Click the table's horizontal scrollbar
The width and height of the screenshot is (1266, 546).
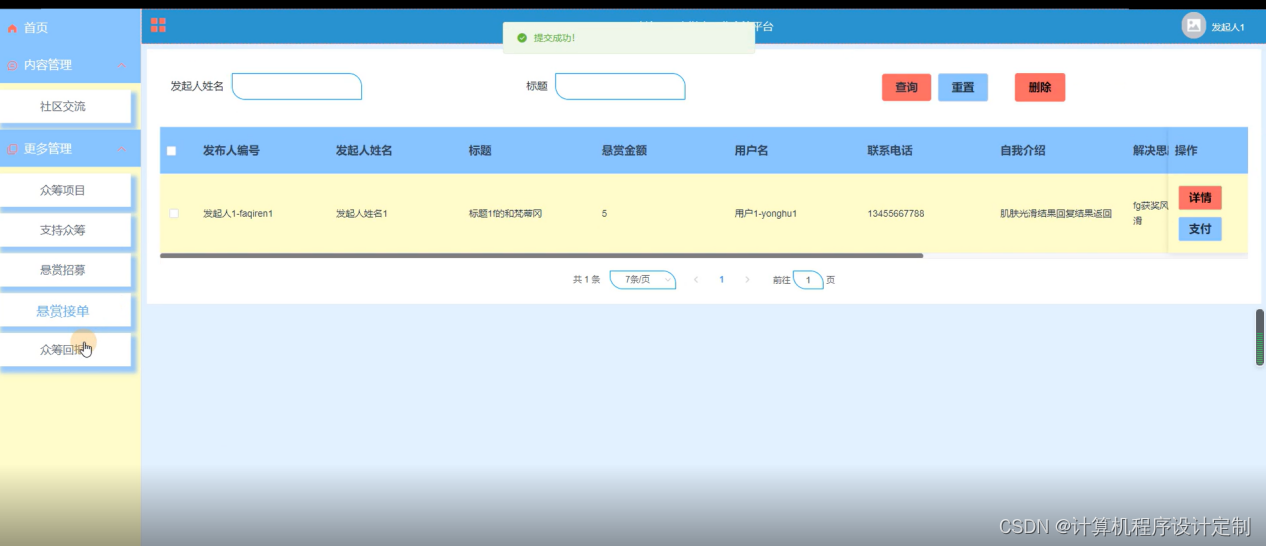[x=541, y=256]
